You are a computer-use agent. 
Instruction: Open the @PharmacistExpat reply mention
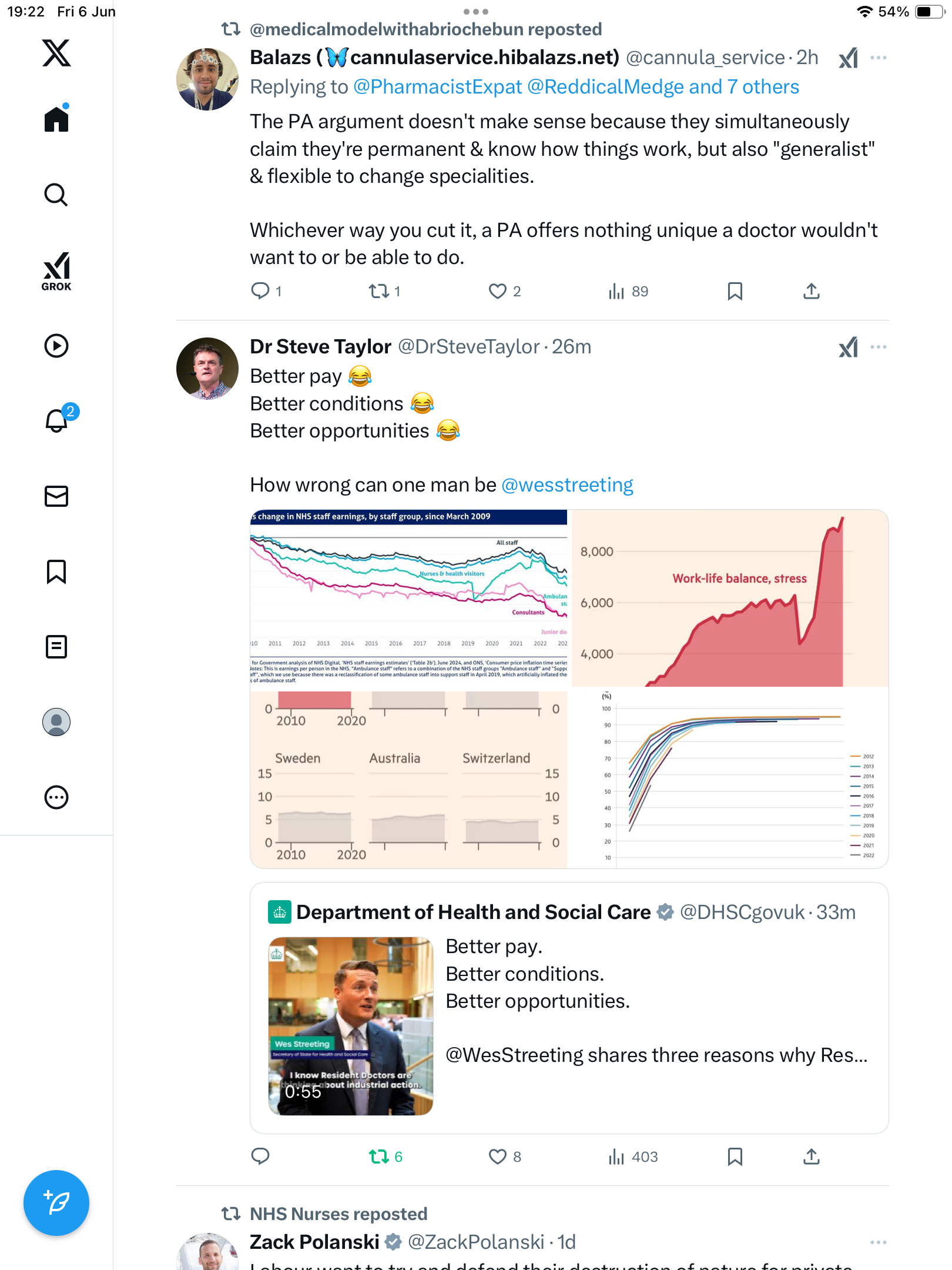437,87
